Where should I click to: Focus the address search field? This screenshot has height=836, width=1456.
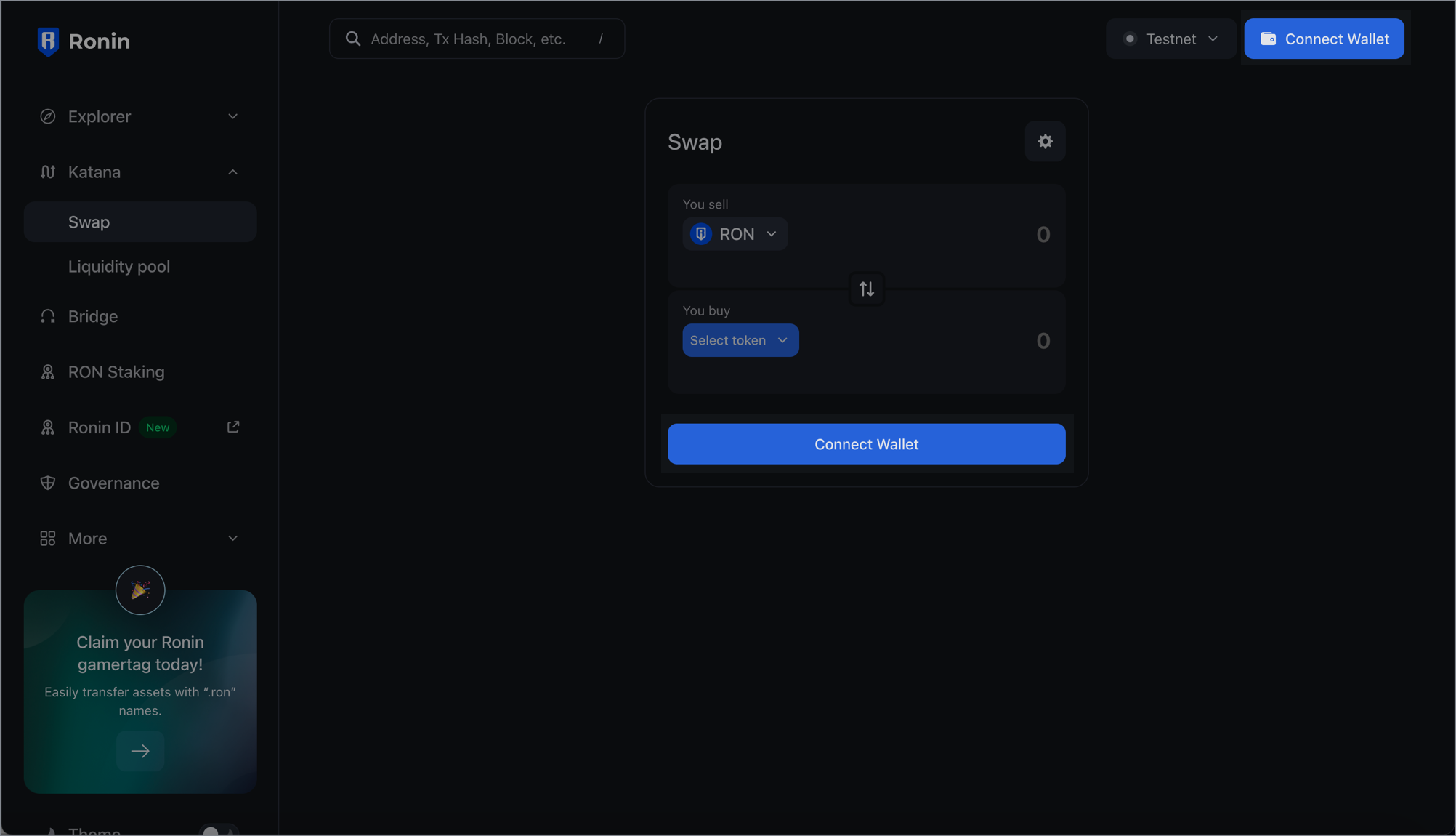coord(477,39)
